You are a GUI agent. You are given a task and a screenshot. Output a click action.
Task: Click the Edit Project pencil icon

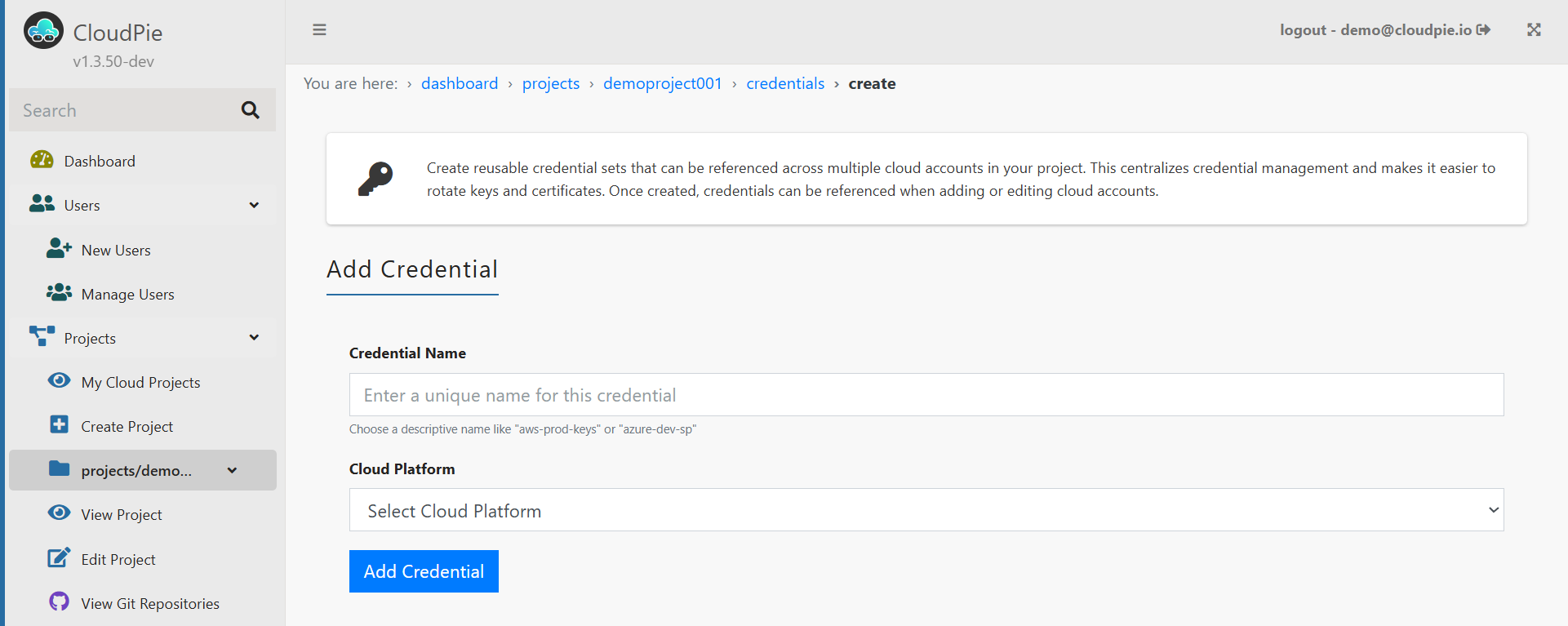[59, 557]
